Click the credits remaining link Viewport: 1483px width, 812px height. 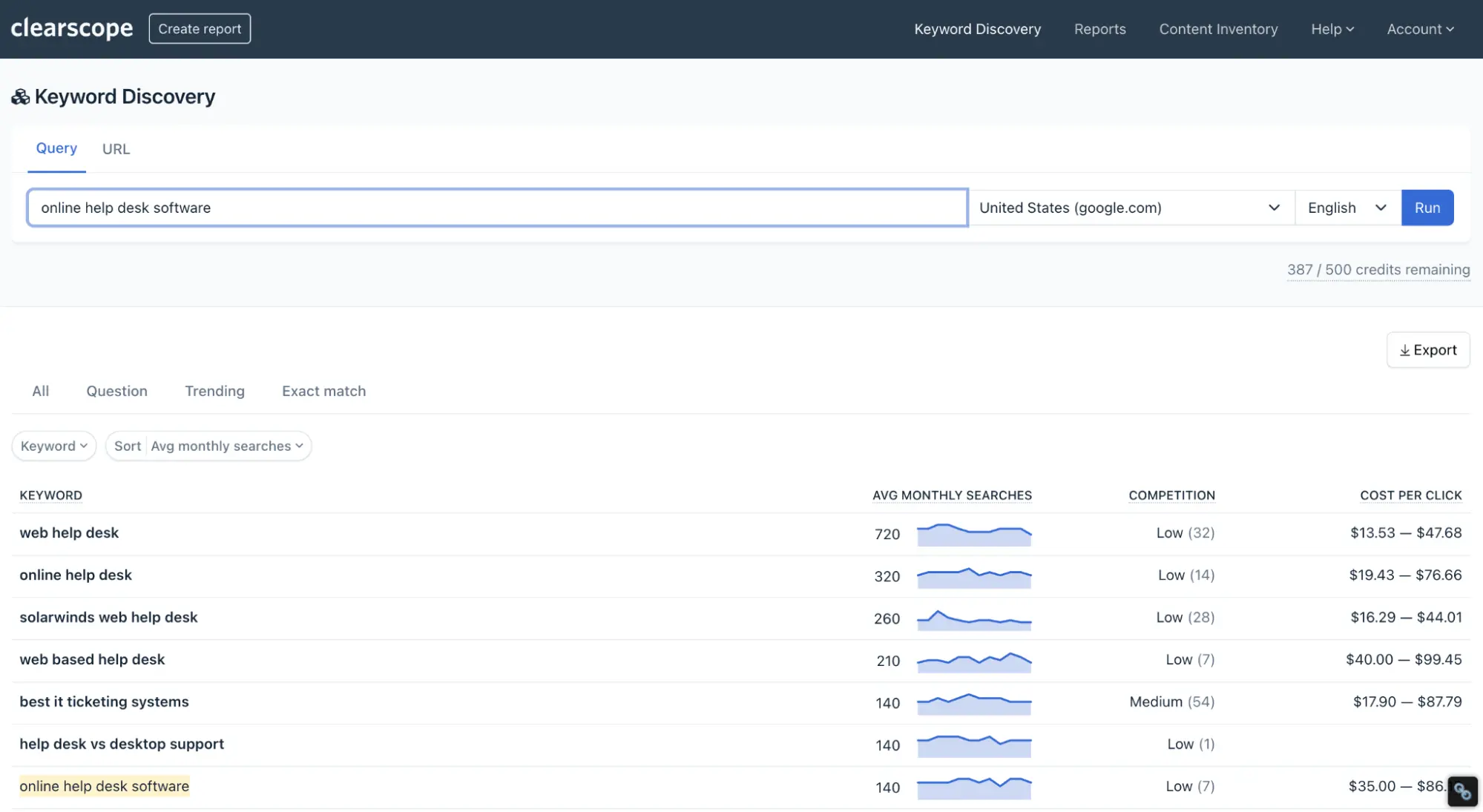pyautogui.click(x=1378, y=270)
